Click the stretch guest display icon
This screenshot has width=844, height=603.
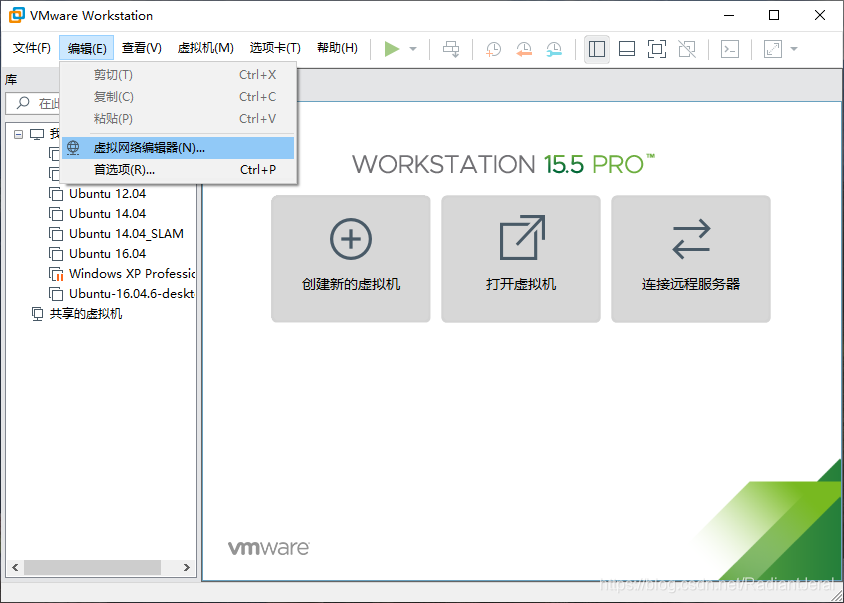point(772,49)
